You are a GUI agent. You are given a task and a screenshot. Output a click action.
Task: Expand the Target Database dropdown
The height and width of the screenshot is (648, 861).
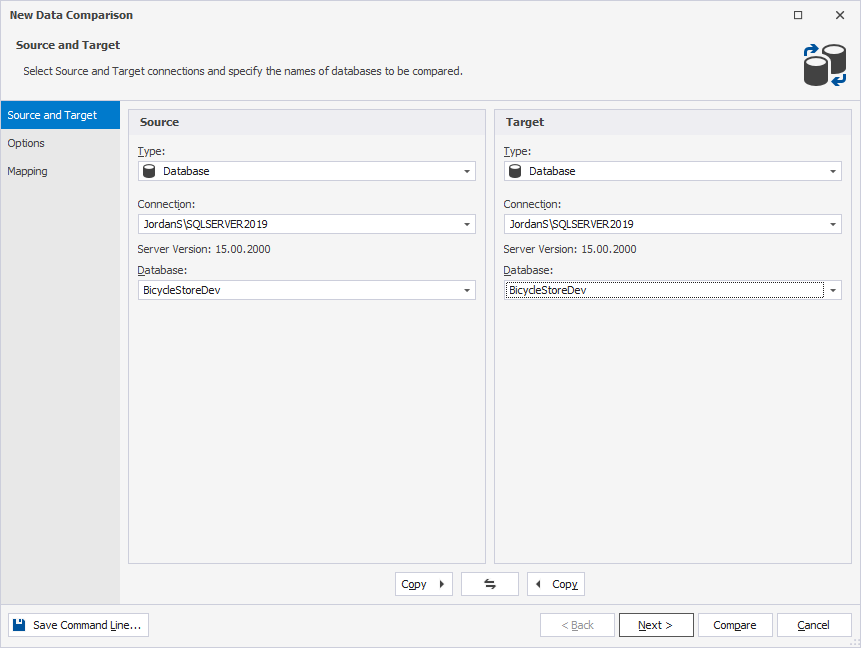click(832, 289)
